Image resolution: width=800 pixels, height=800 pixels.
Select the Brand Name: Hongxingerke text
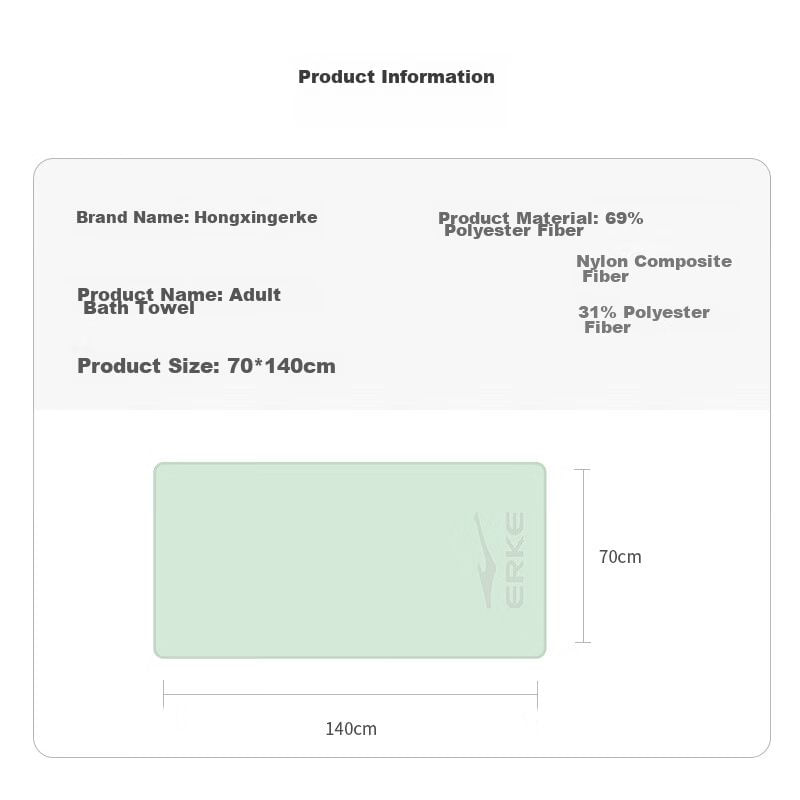197,217
